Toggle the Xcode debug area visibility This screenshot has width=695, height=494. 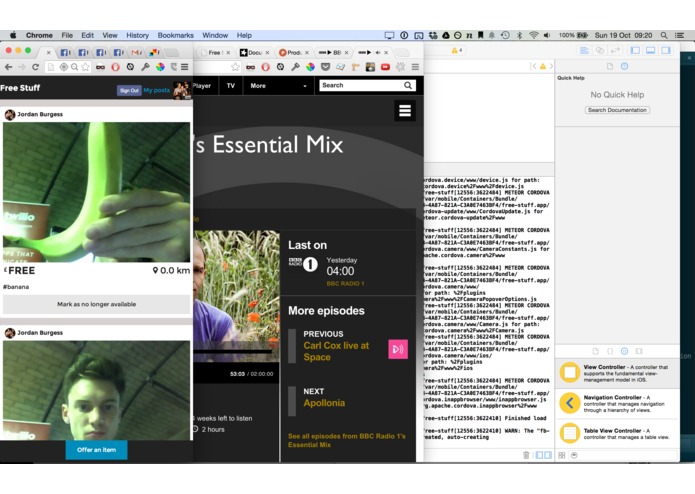[650, 51]
